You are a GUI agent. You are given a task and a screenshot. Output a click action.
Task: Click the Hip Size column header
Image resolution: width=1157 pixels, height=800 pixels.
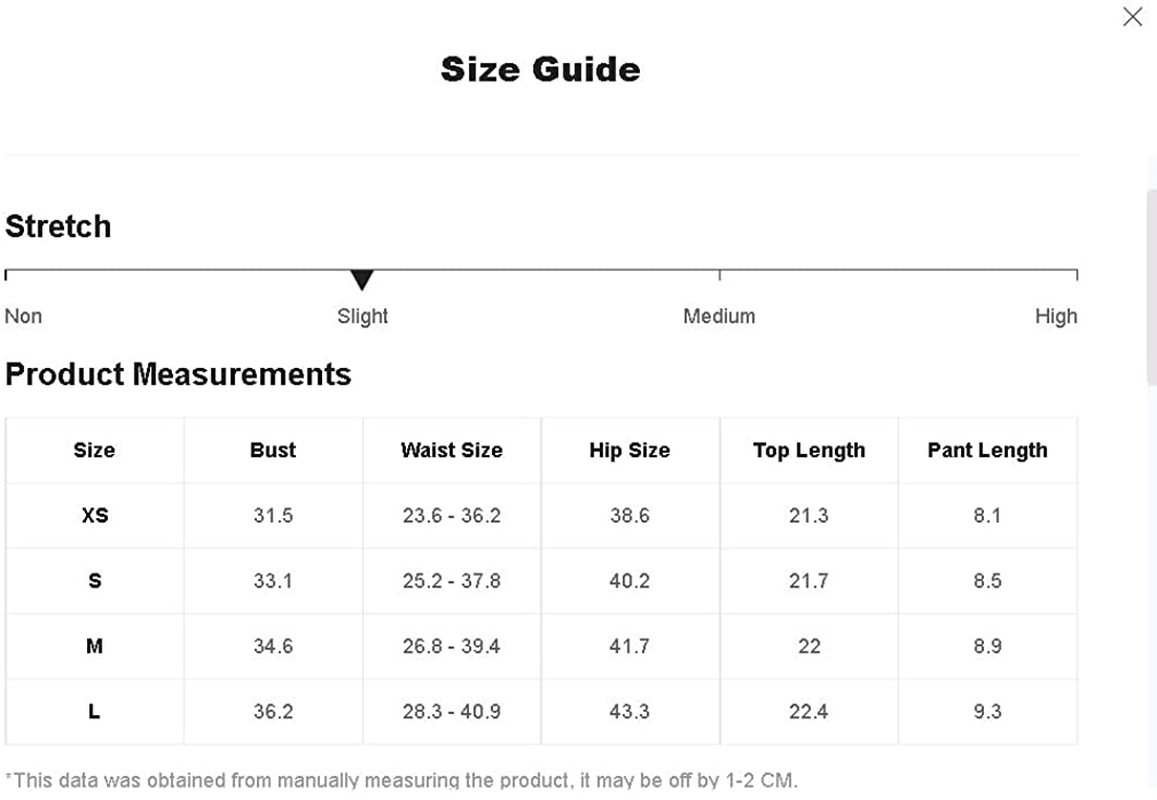[629, 450]
